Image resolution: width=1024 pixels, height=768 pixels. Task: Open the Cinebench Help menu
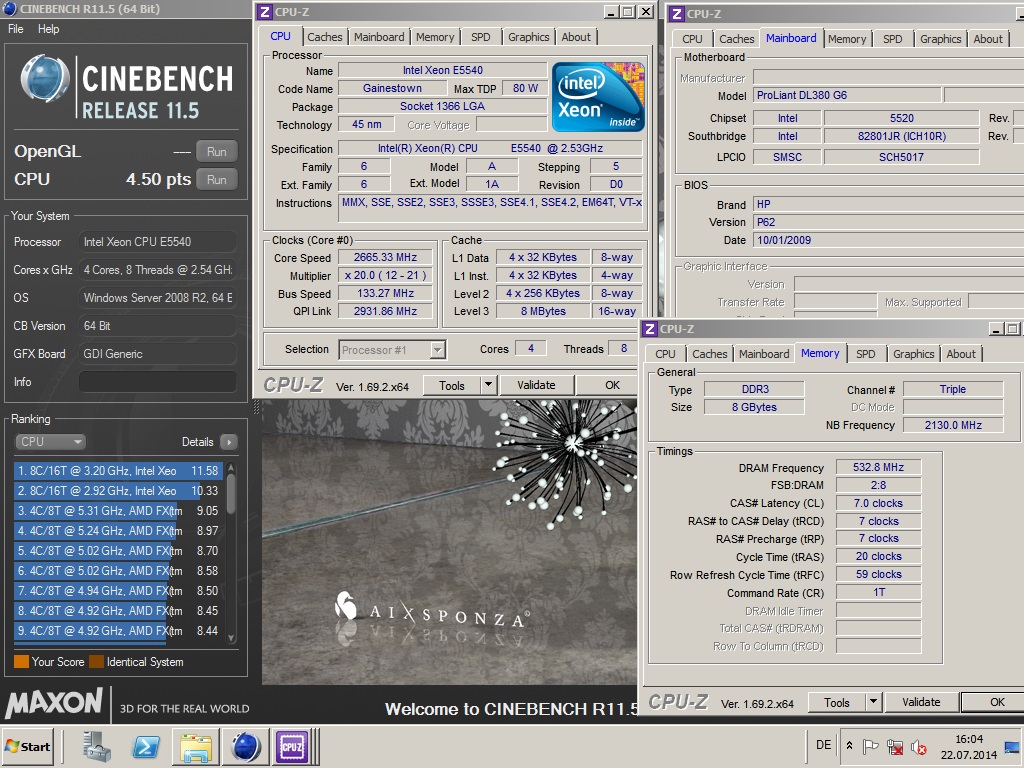(48, 29)
